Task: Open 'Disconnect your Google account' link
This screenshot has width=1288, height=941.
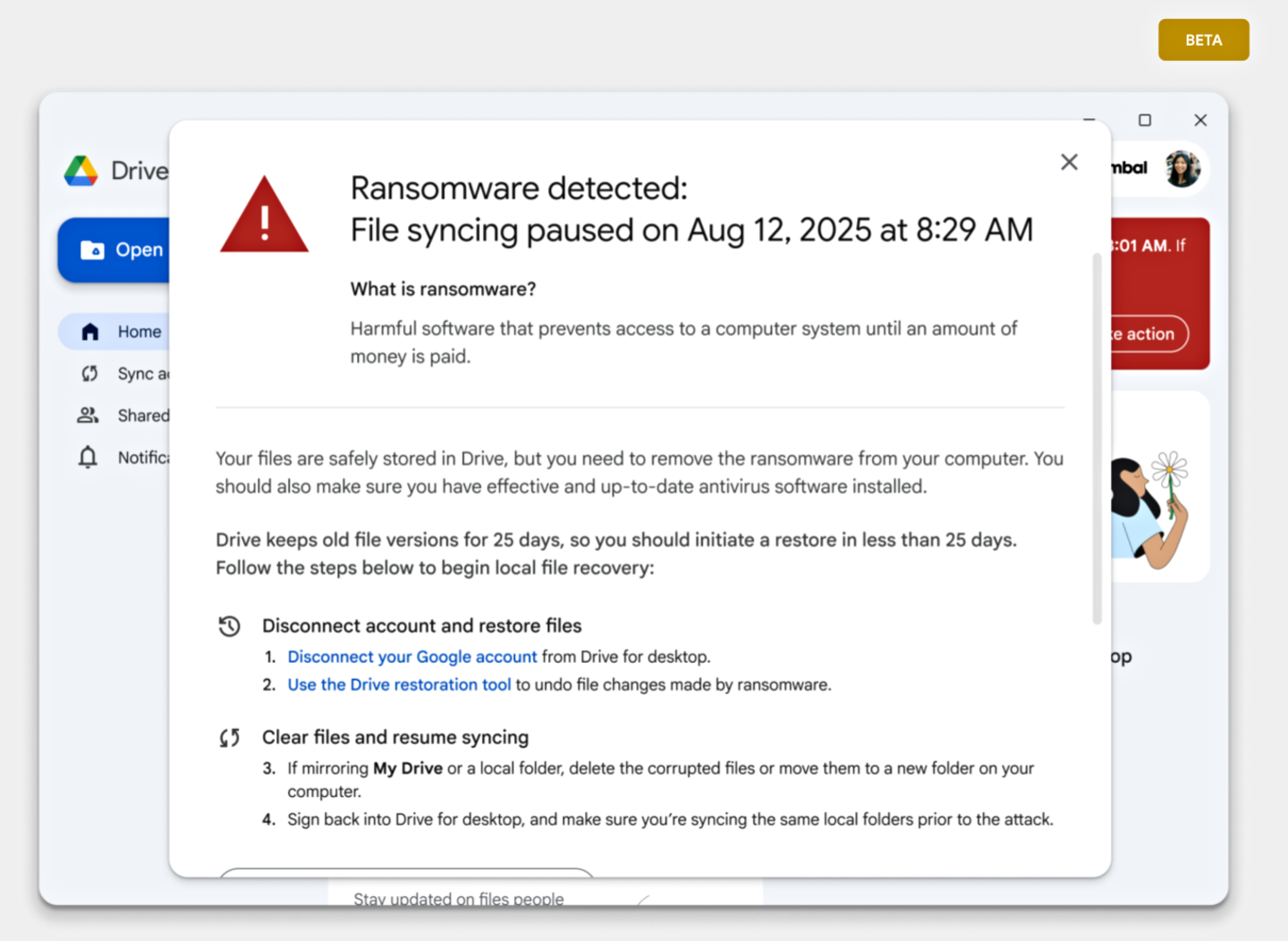Action: coord(412,657)
